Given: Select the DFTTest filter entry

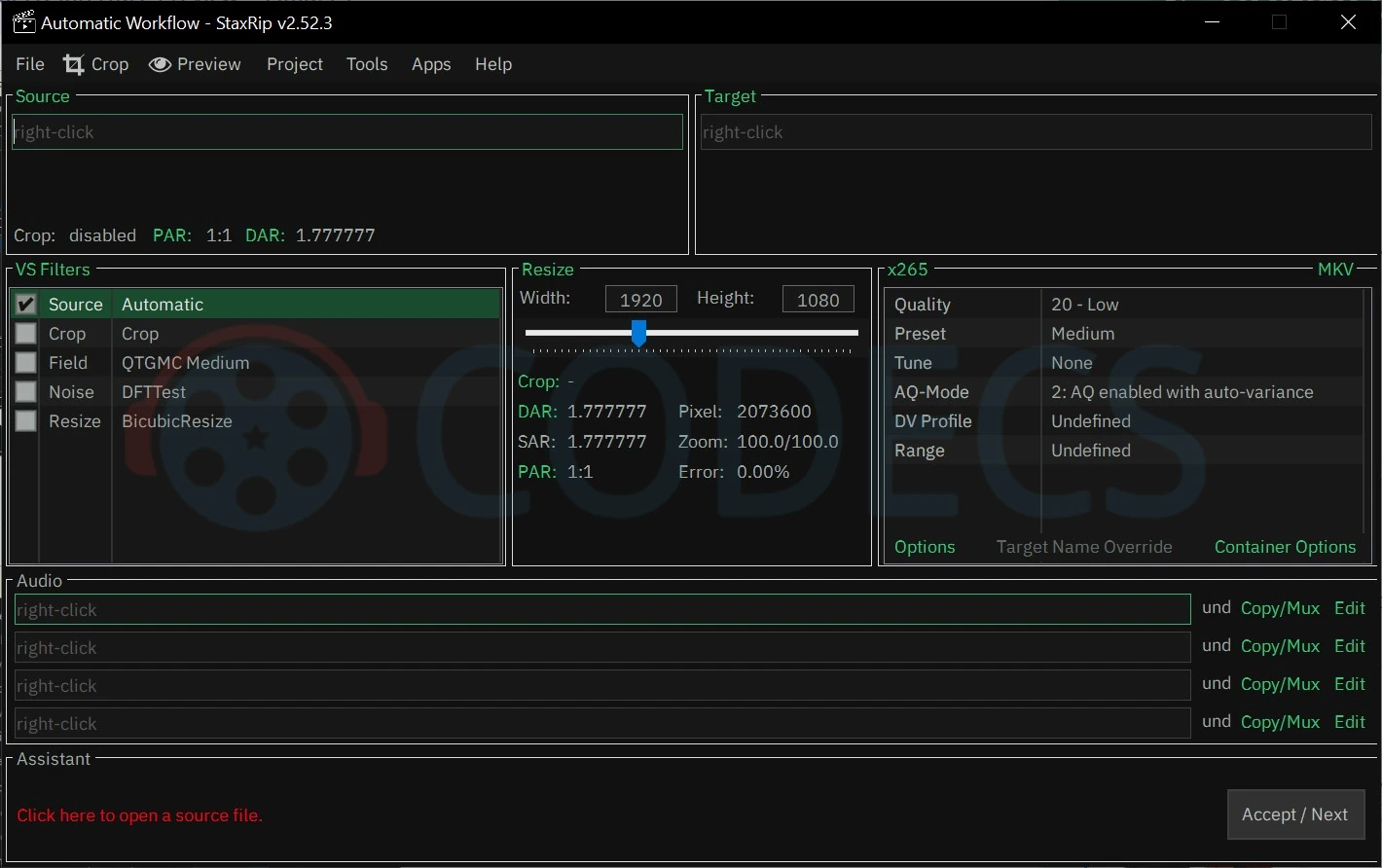Looking at the screenshot, I should point(154,392).
